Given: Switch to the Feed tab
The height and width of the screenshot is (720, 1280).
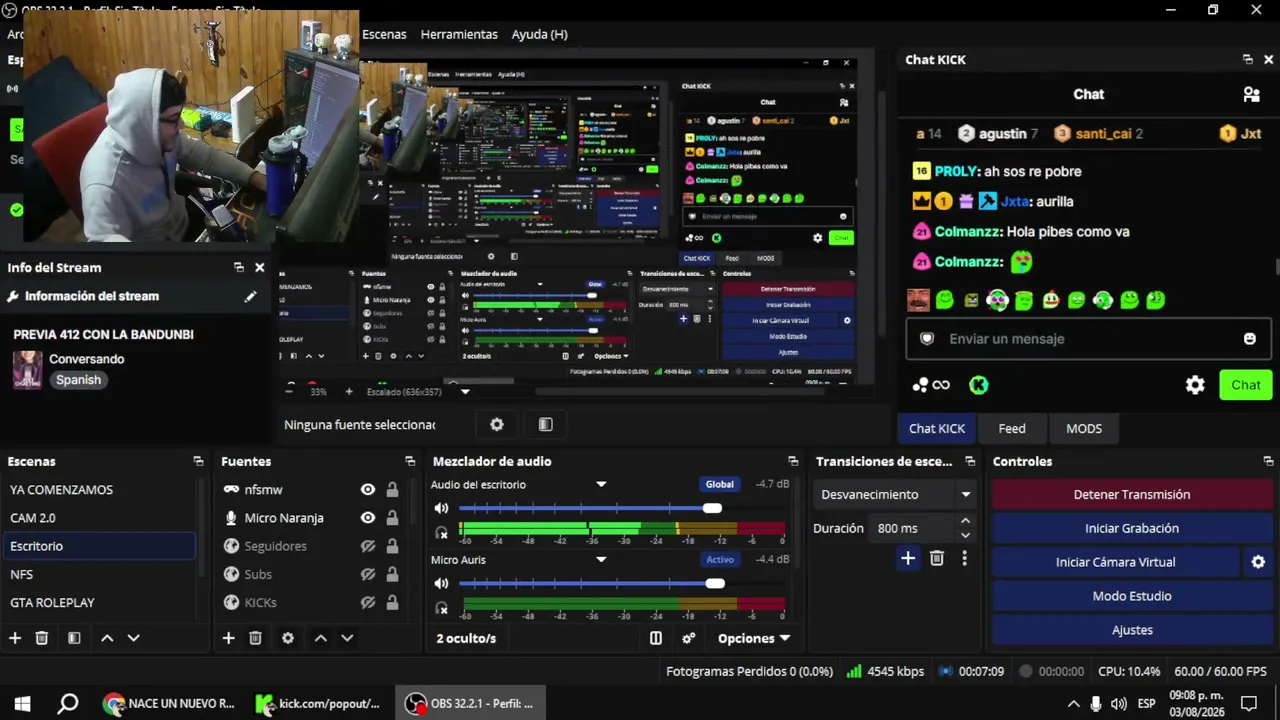Looking at the screenshot, I should click(x=1012, y=428).
